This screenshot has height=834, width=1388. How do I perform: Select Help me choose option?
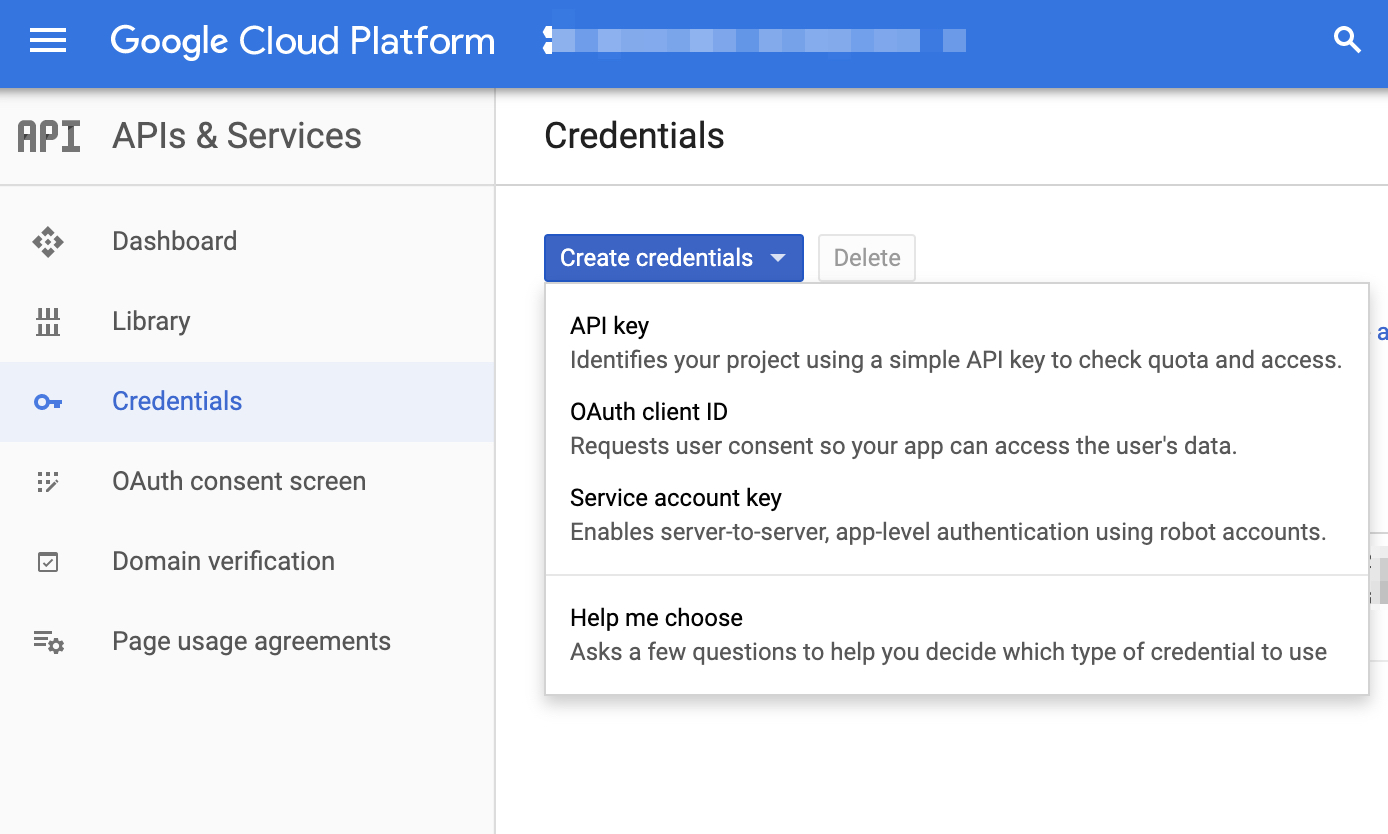[956, 635]
